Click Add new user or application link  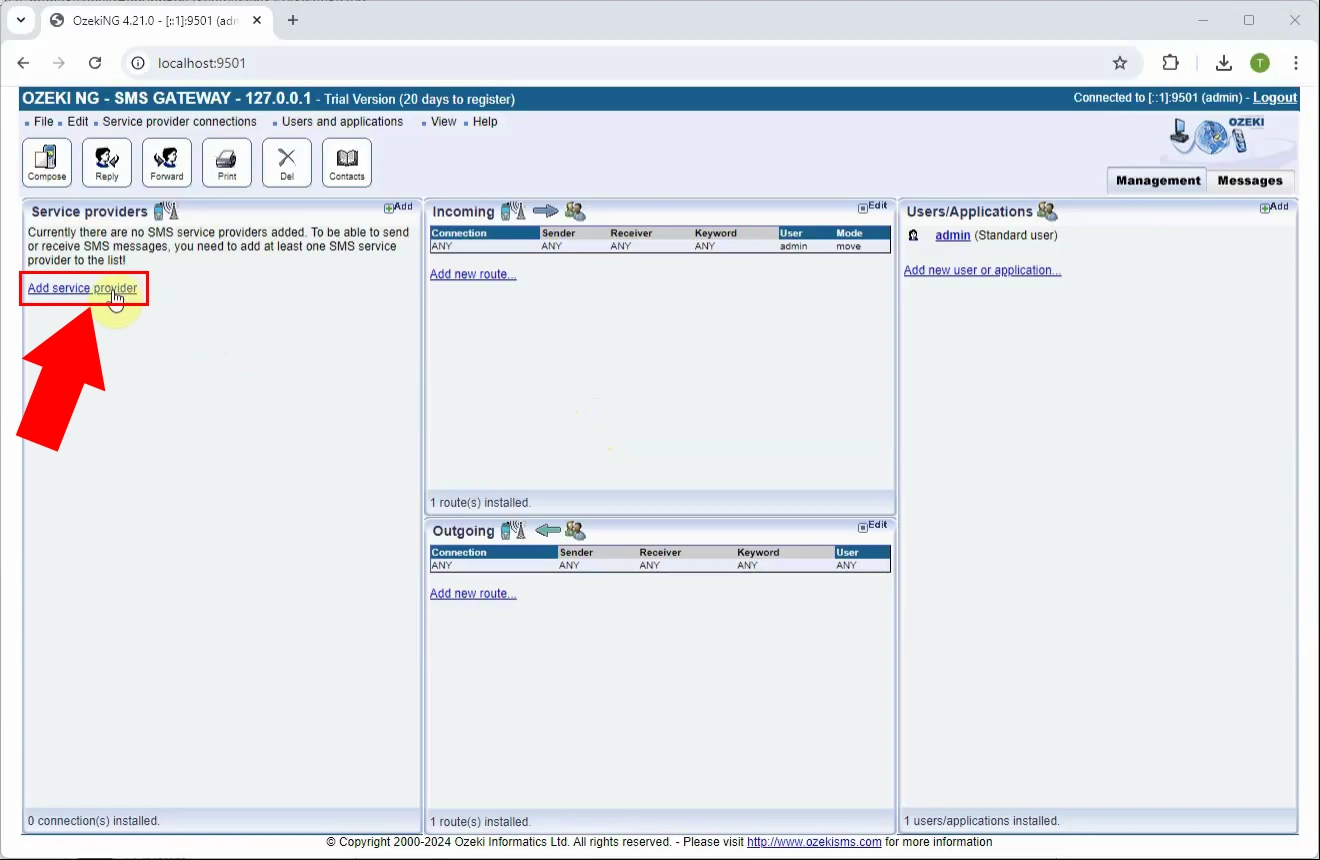[x=982, y=270]
